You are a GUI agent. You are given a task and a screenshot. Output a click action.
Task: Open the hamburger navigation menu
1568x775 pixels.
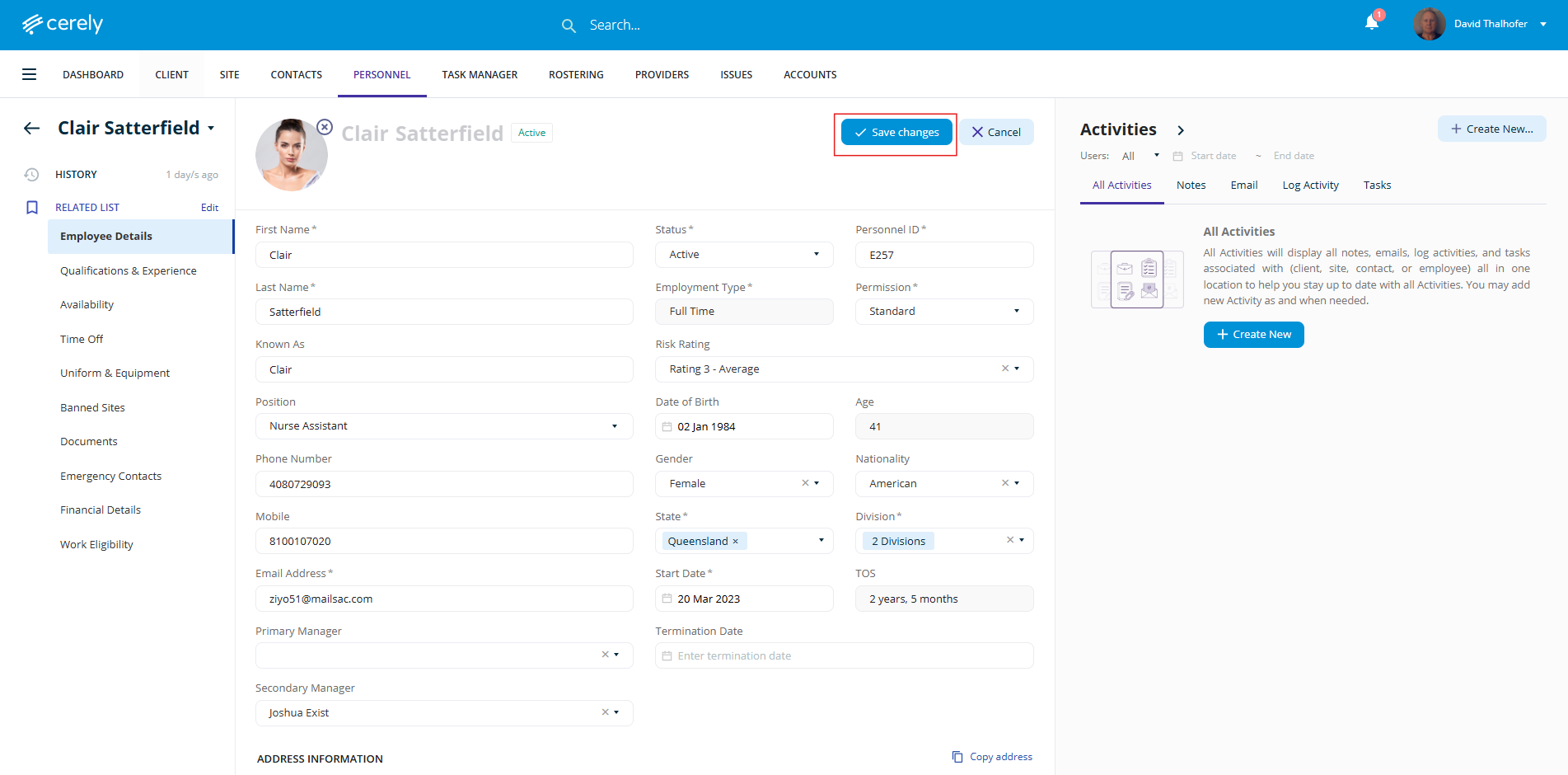pyautogui.click(x=30, y=74)
